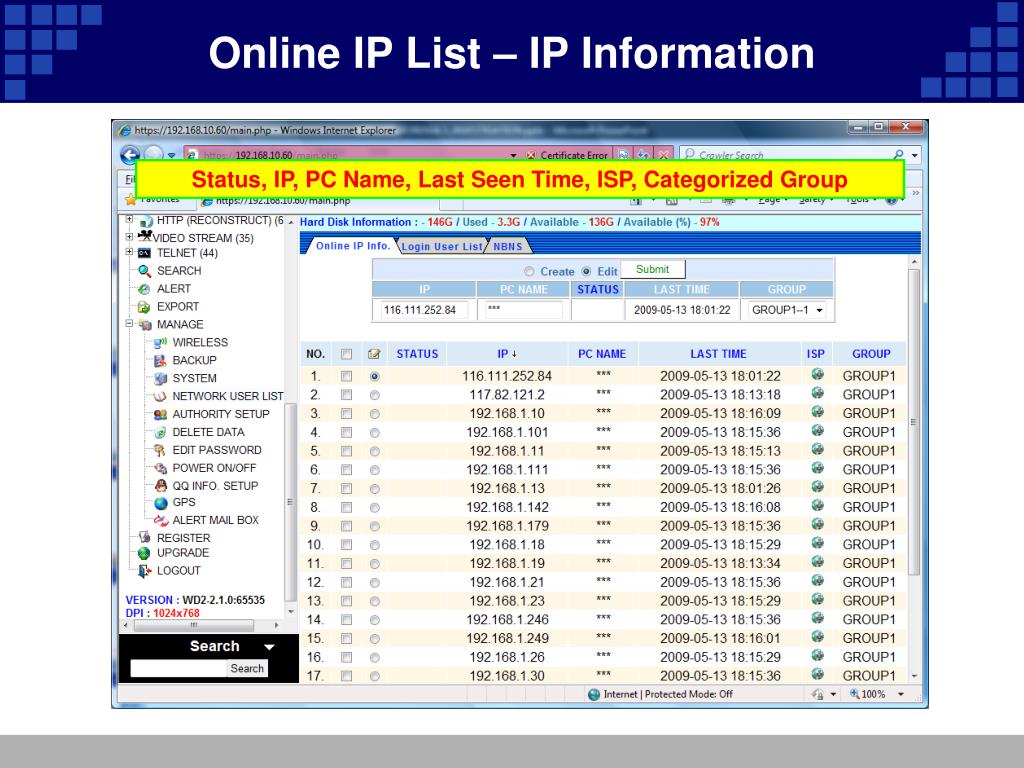This screenshot has height=768, width=1024.
Task: Click the IP field showing 116.111.252.84
Action: click(x=424, y=310)
